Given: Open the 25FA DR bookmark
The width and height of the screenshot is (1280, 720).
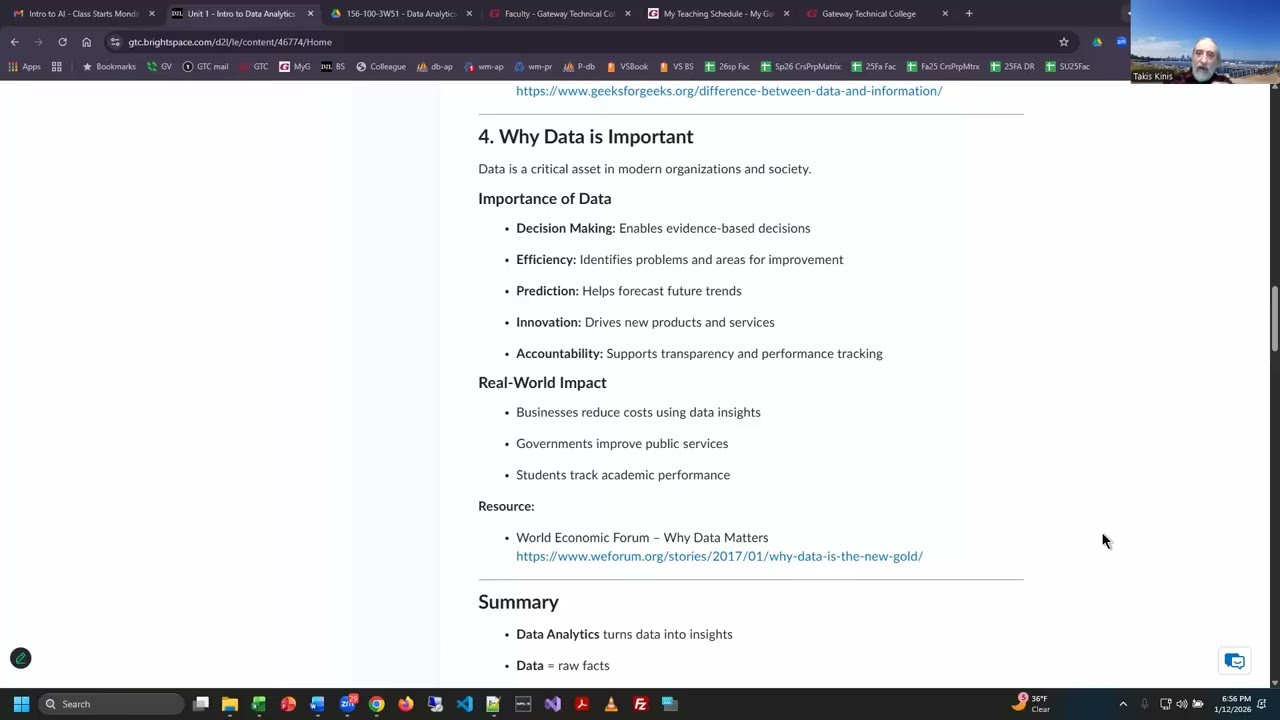Looking at the screenshot, I should click(x=1012, y=67).
